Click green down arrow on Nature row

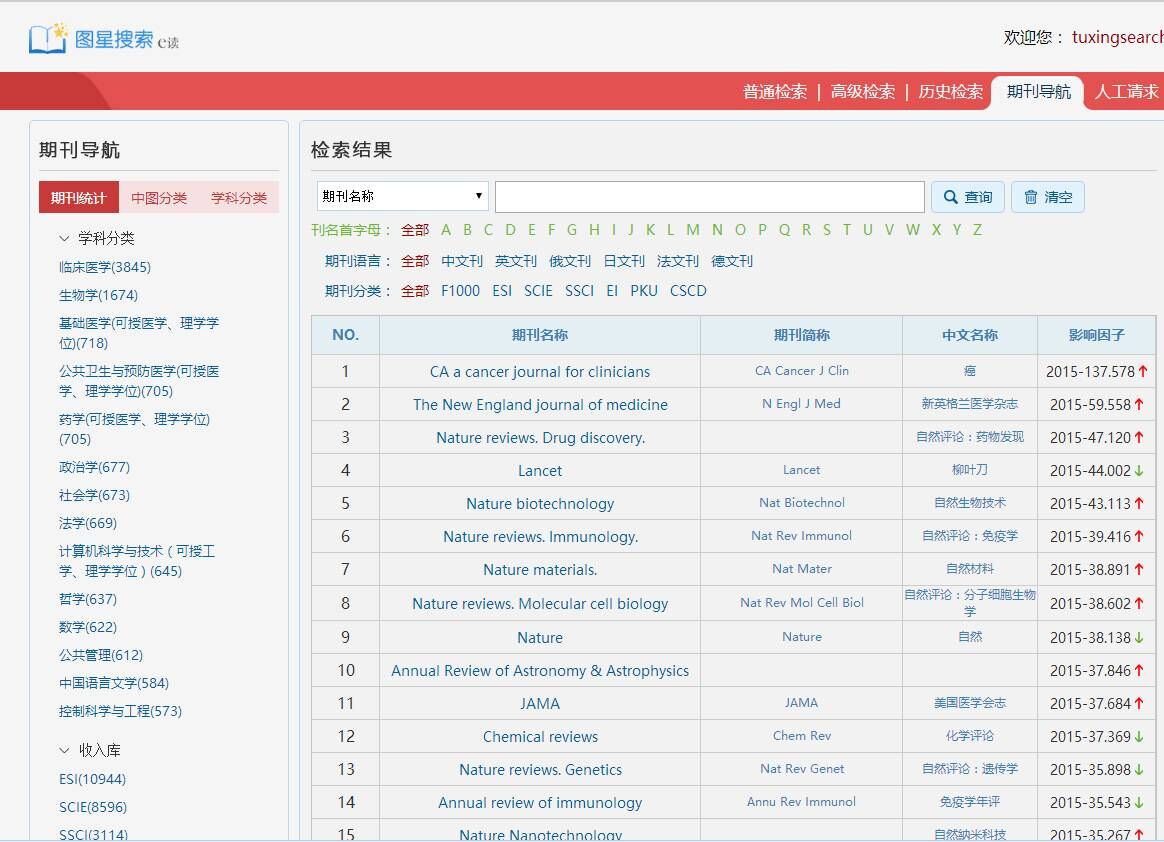coord(1139,637)
